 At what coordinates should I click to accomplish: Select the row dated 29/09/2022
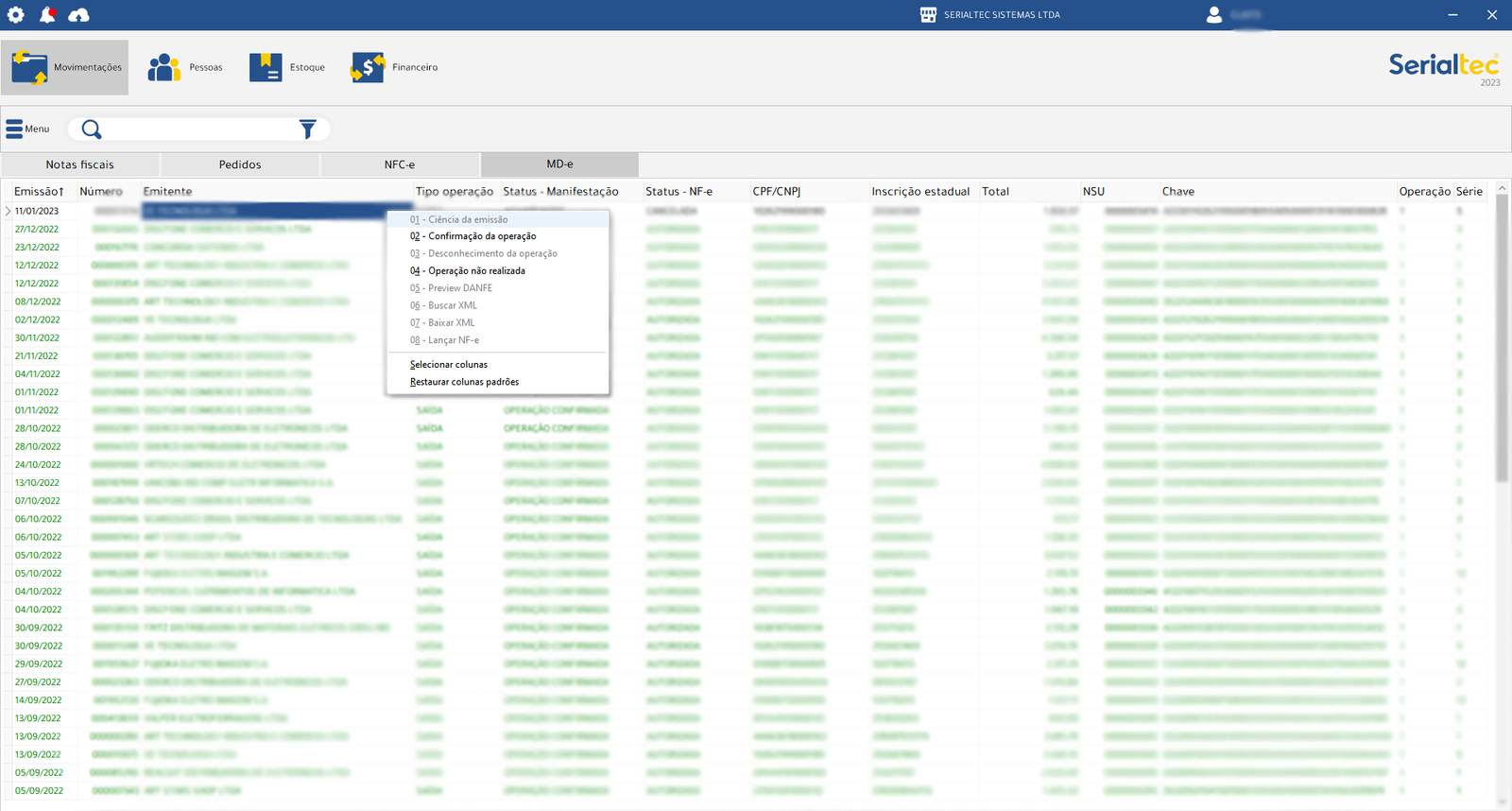(748, 664)
